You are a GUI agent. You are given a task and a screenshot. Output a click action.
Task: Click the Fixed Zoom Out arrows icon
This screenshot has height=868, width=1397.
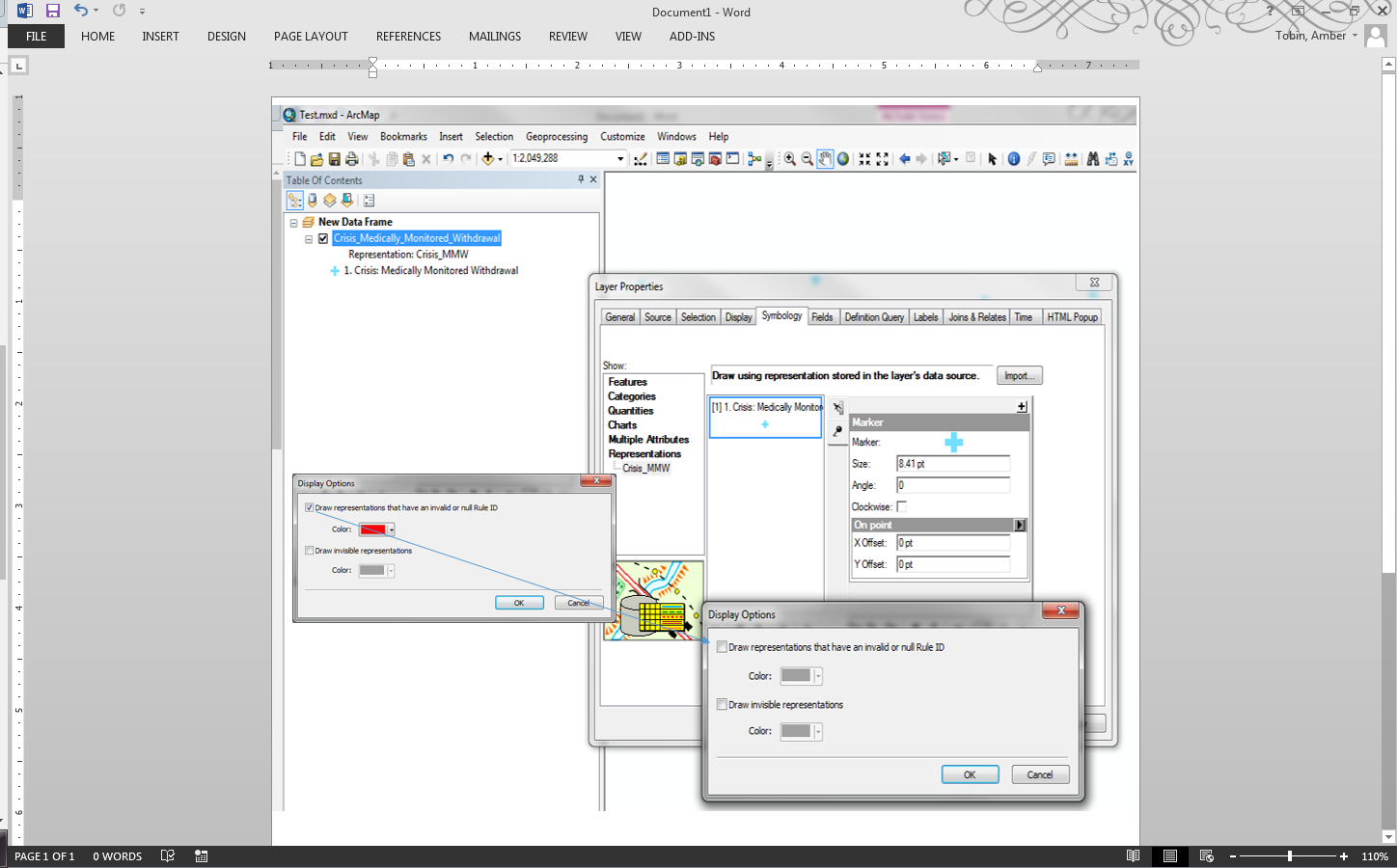pos(882,159)
